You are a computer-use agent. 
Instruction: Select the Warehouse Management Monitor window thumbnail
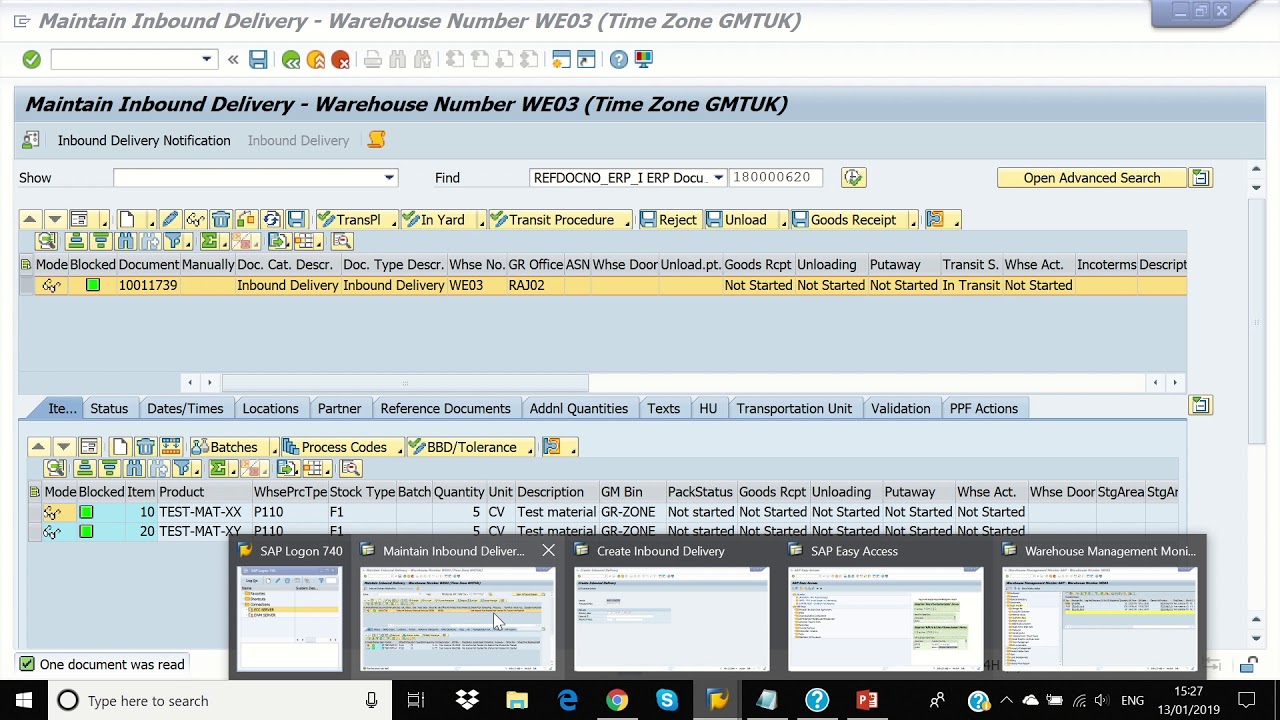(1099, 618)
